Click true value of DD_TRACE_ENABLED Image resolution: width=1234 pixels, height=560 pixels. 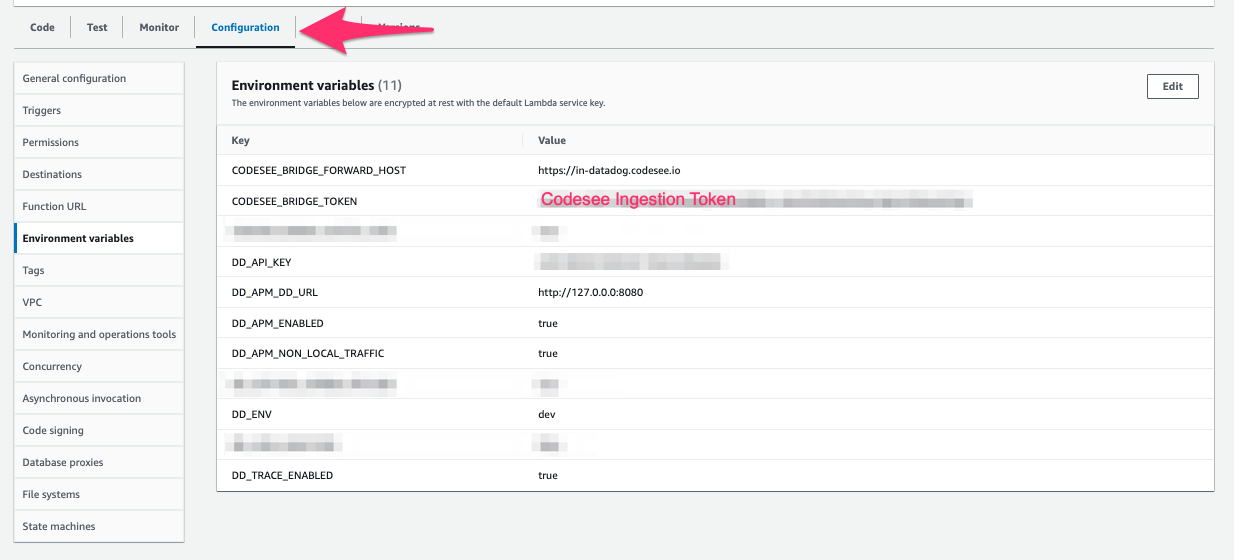(548, 475)
